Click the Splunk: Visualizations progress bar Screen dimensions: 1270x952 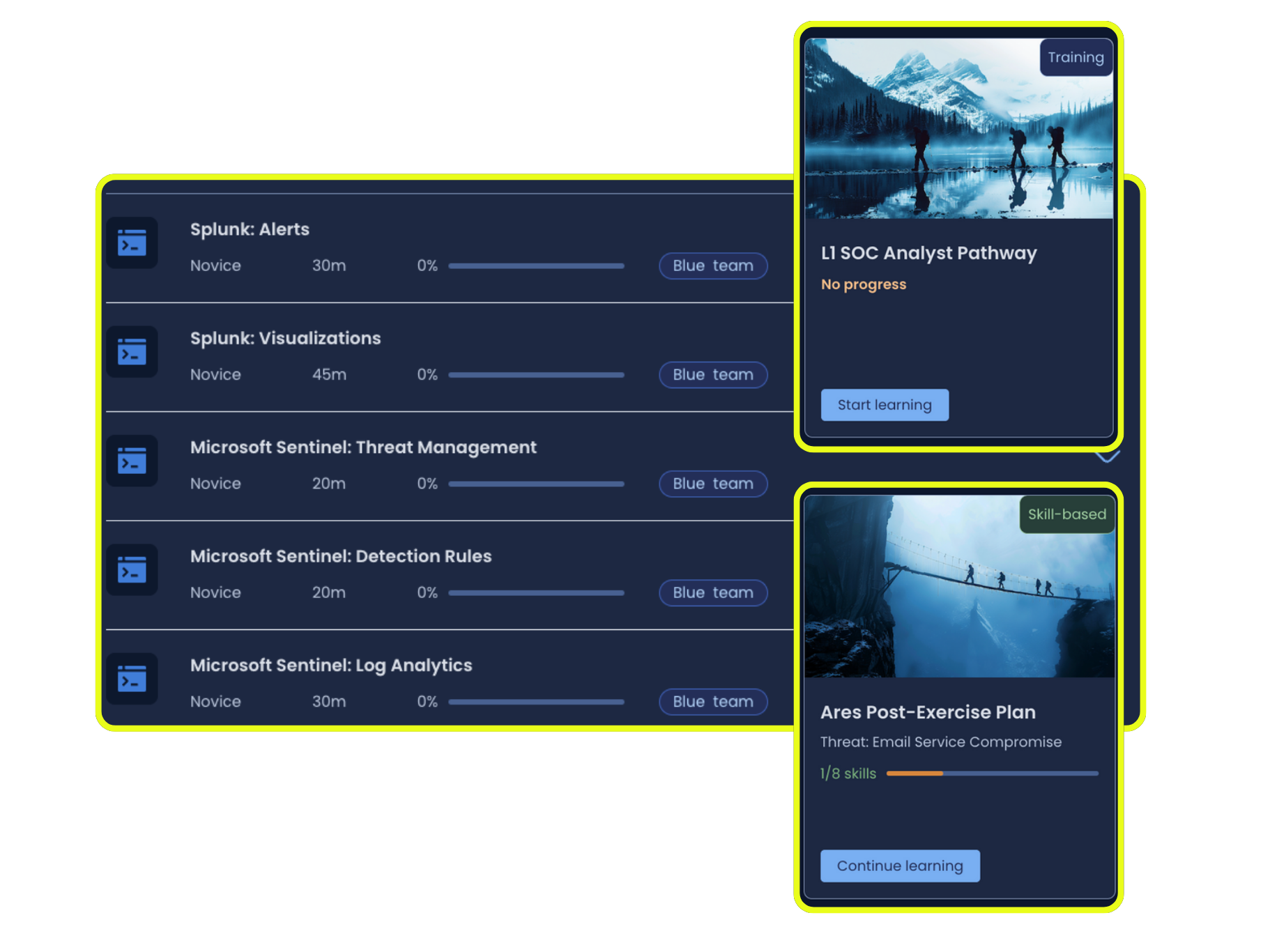tap(536, 375)
